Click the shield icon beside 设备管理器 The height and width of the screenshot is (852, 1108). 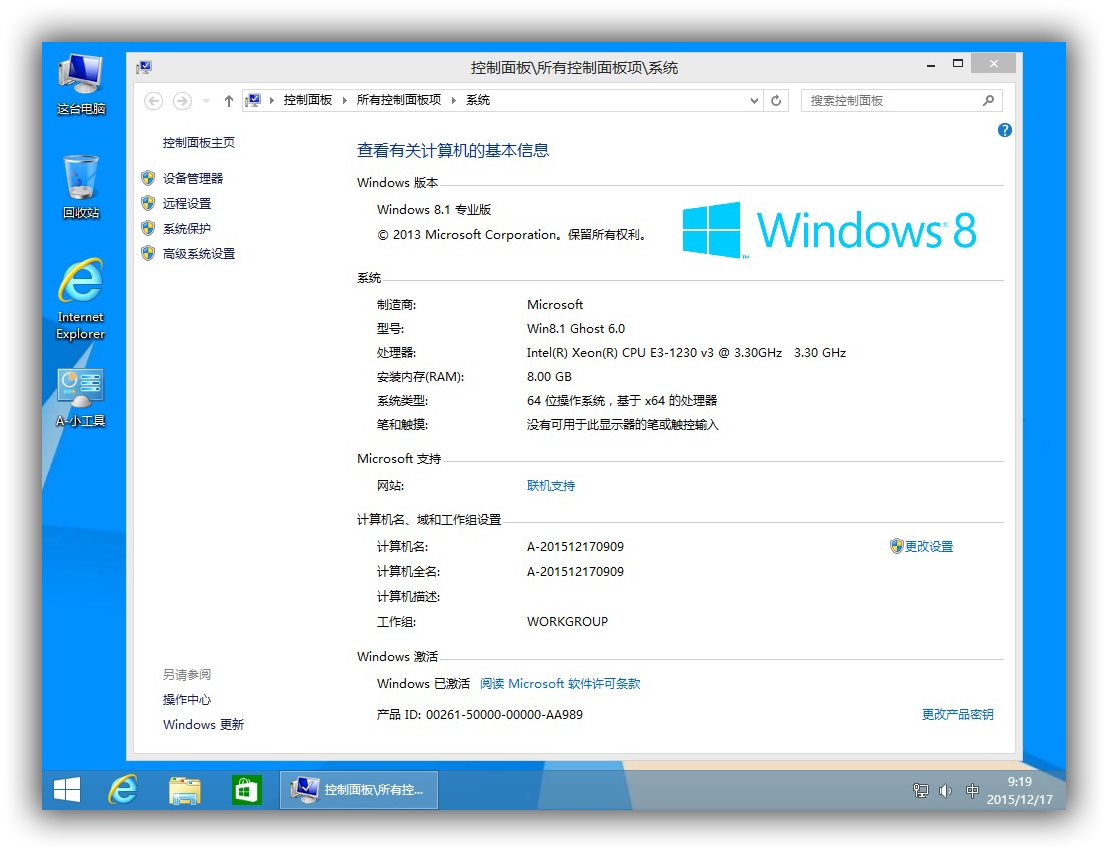[x=148, y=178]
